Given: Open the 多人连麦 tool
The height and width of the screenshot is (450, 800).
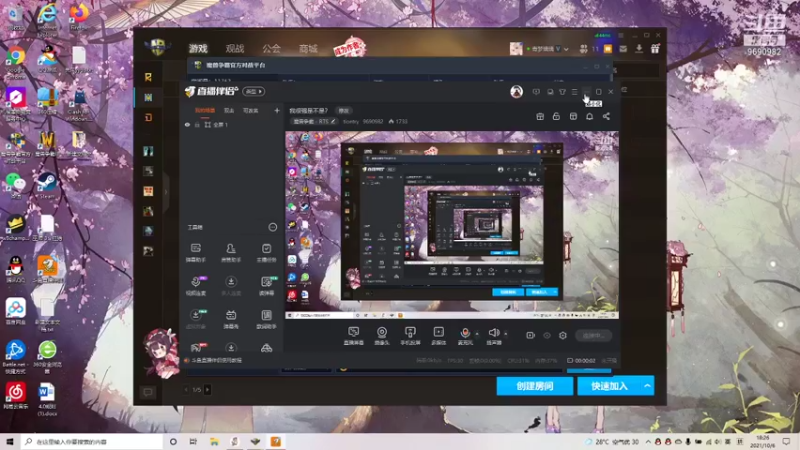Looking at the screenshot, I should [231, 286].
